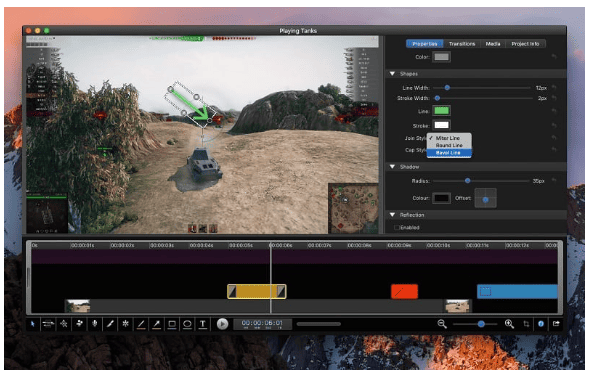Select the yellow arrow clip in timeline
Viewport: 591px width, 374px height.
click(x=257, y=291)
